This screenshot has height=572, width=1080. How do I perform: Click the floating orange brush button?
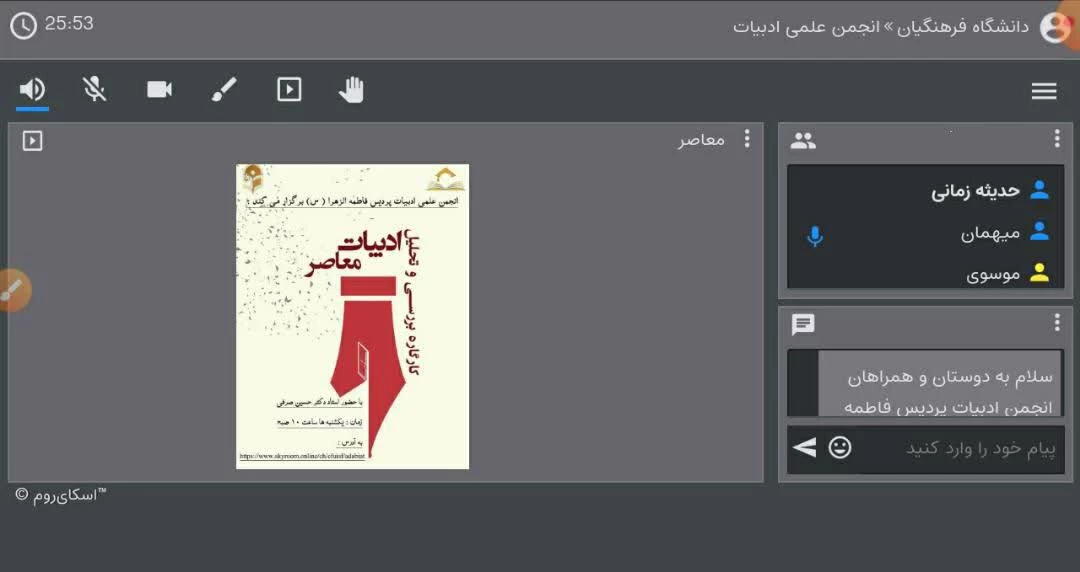pyautogui.click(x=12, y=290)
